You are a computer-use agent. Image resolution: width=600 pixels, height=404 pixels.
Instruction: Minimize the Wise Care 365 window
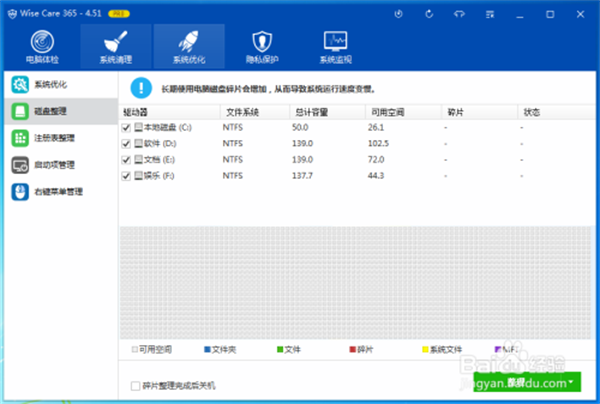coord(520,15)
